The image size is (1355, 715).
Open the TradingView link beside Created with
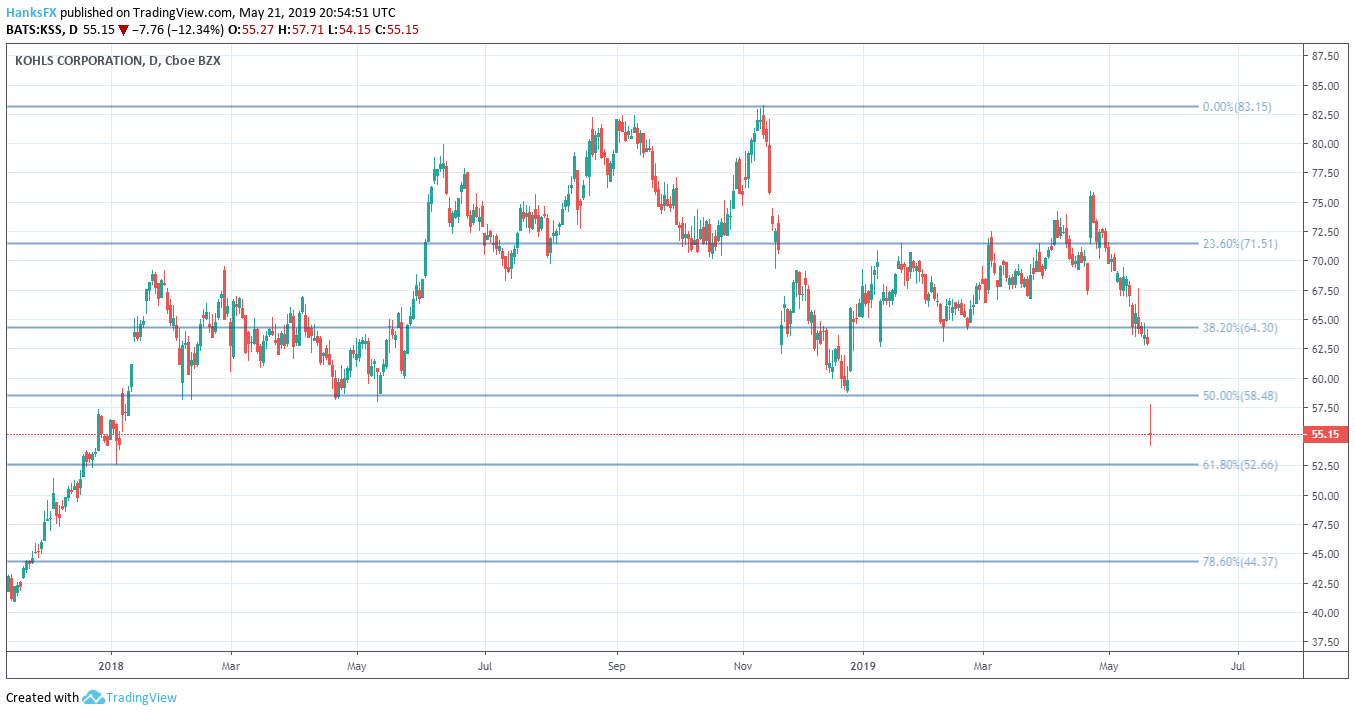pyautogui.click(x=141, y=697)
